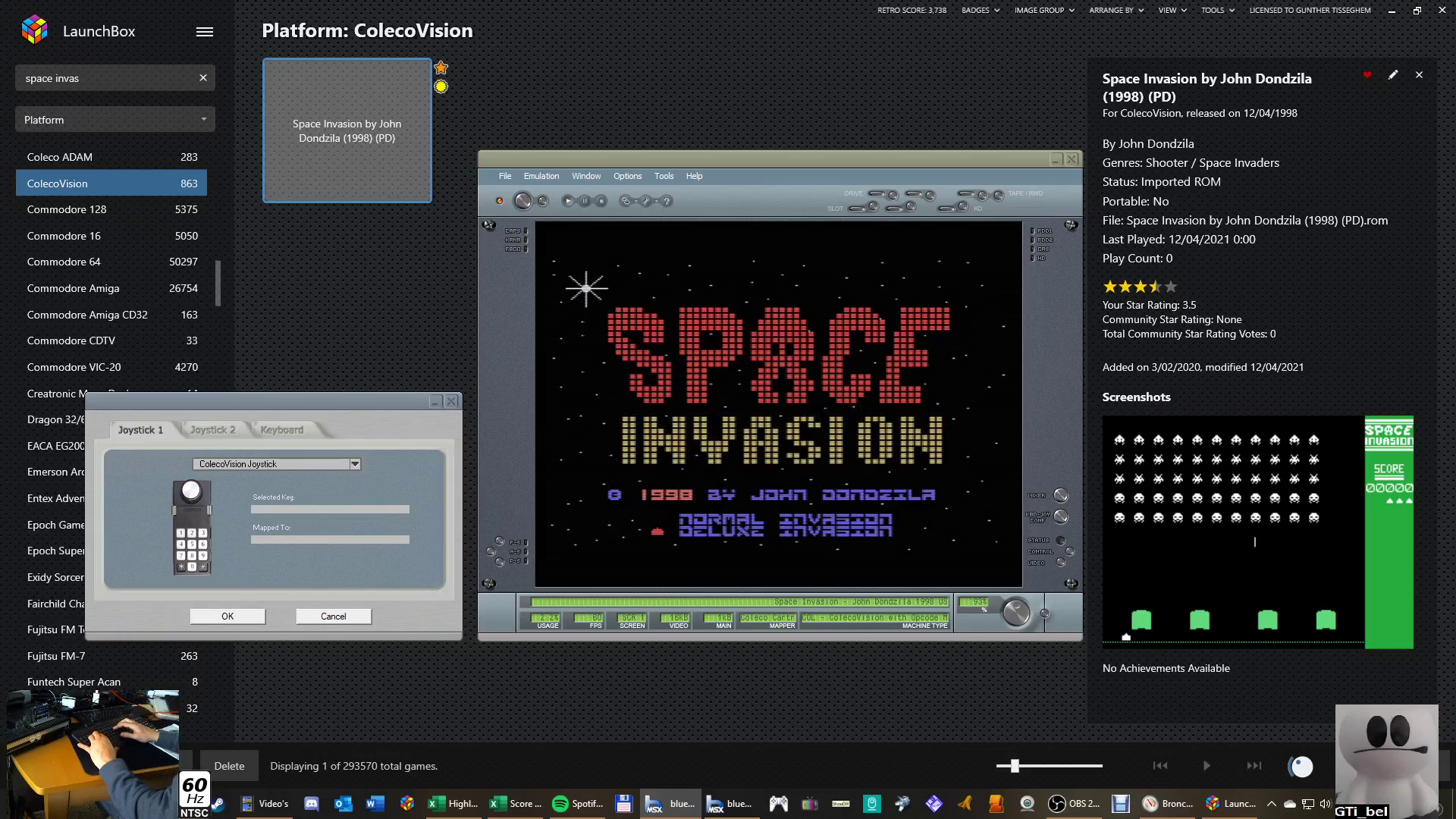Screen dimensions: 1456x819
Task: Select Commodore 64 in the platform list
Action: tap(64, 262)
